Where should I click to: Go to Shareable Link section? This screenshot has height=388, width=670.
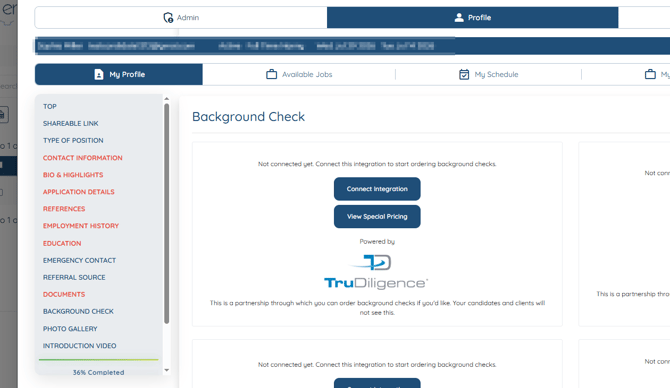click(x=71, y=123)
